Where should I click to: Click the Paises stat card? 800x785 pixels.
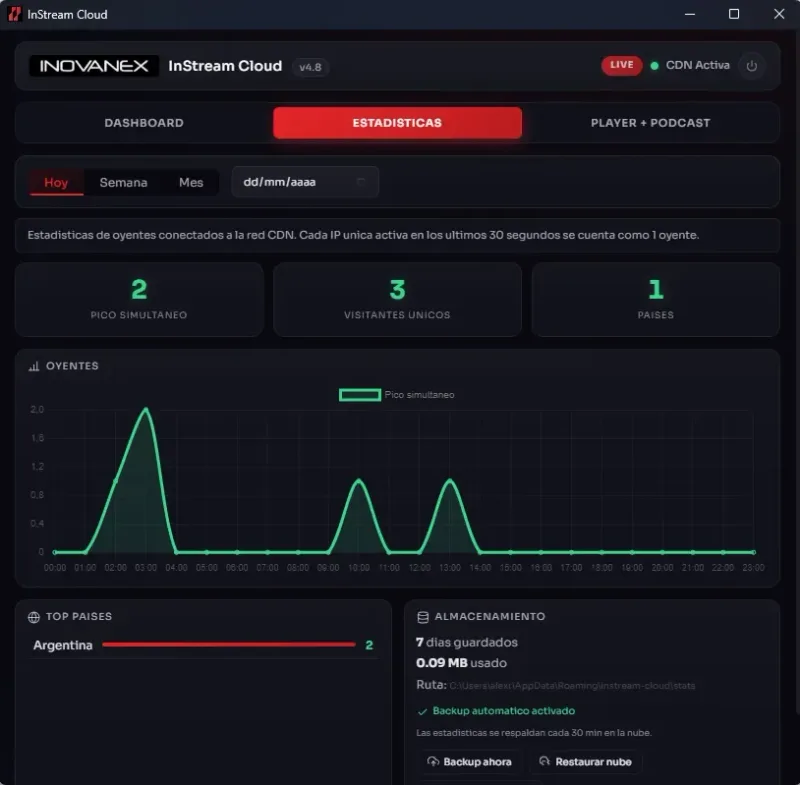(x=656, y=299)
